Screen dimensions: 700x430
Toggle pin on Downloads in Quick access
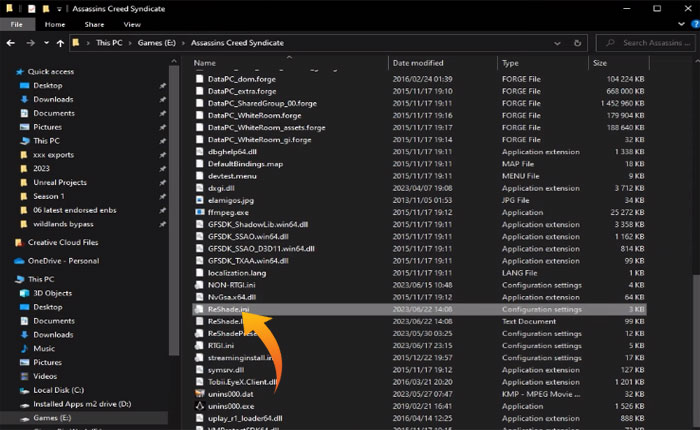(162, 99)
